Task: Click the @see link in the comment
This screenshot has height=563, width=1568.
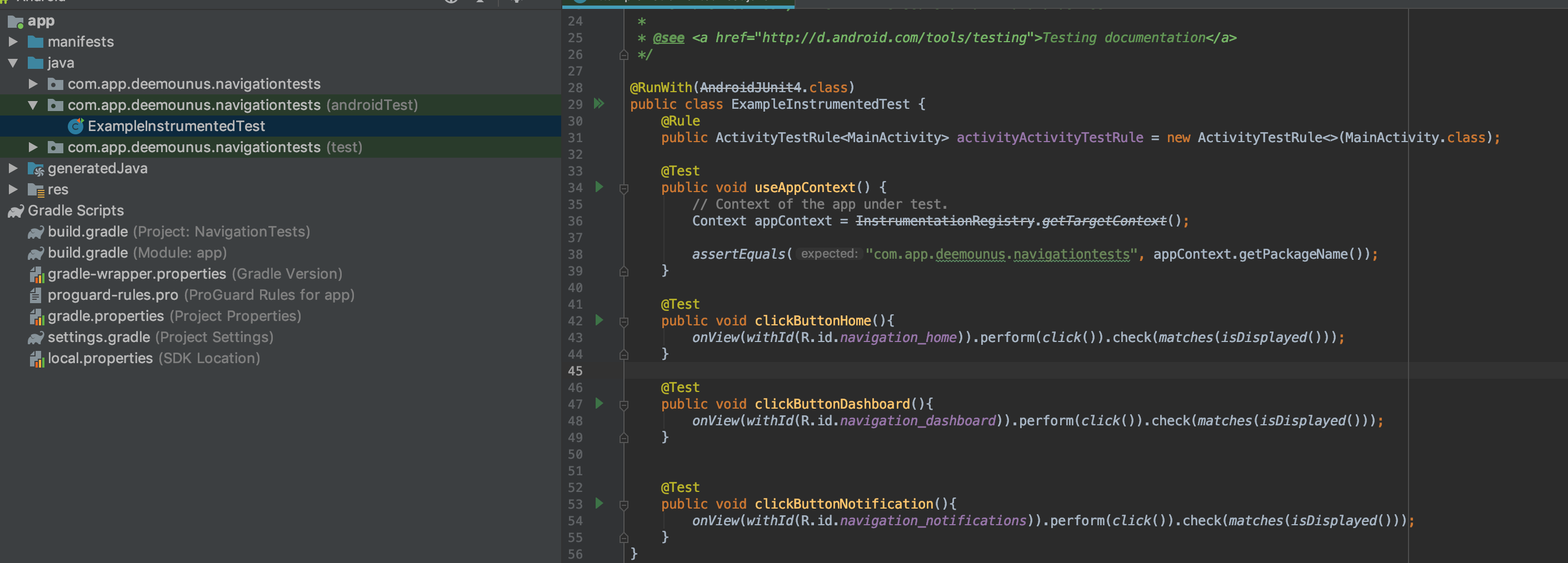Action: click(667, 37)
